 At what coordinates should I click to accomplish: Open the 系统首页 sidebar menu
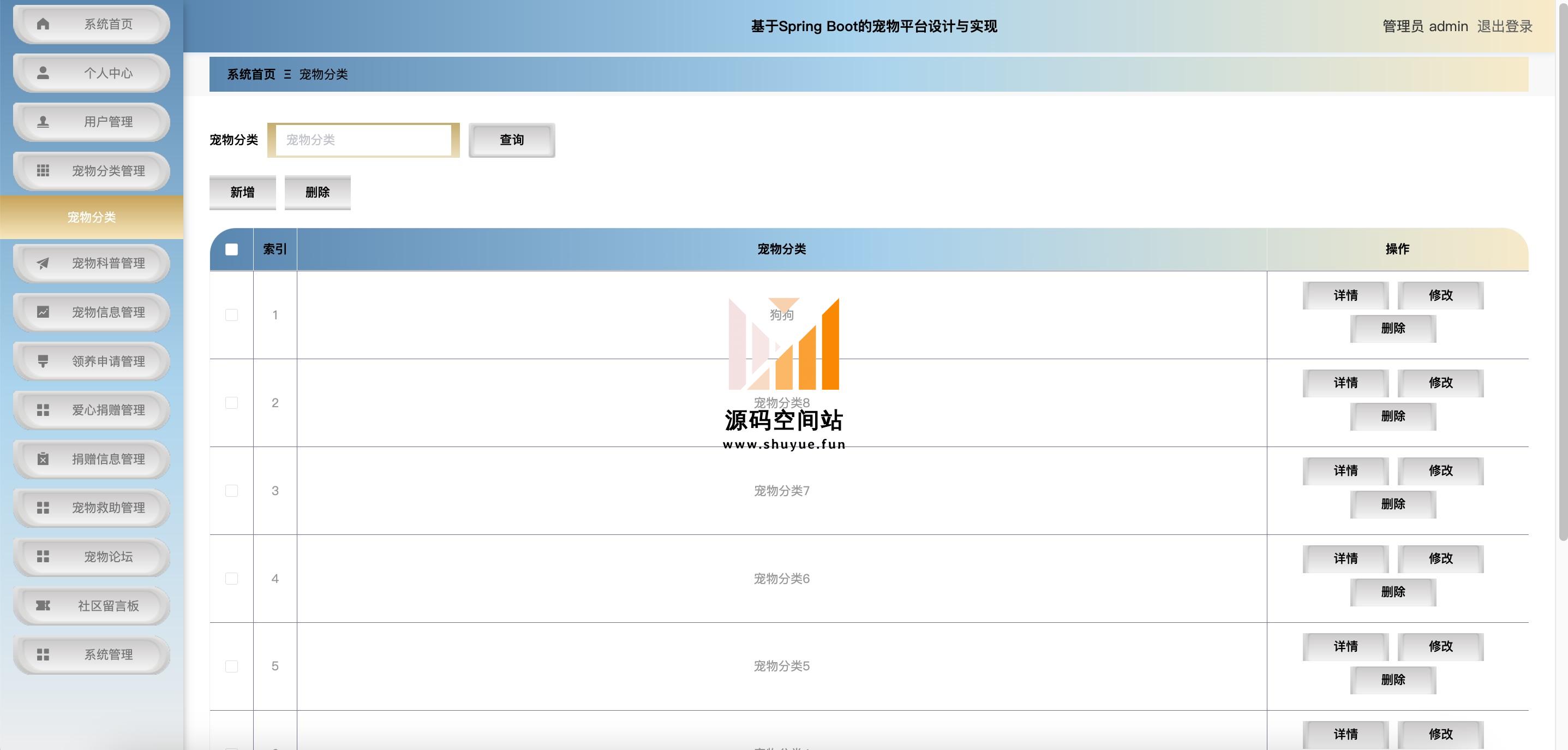(x=91, y=25)
